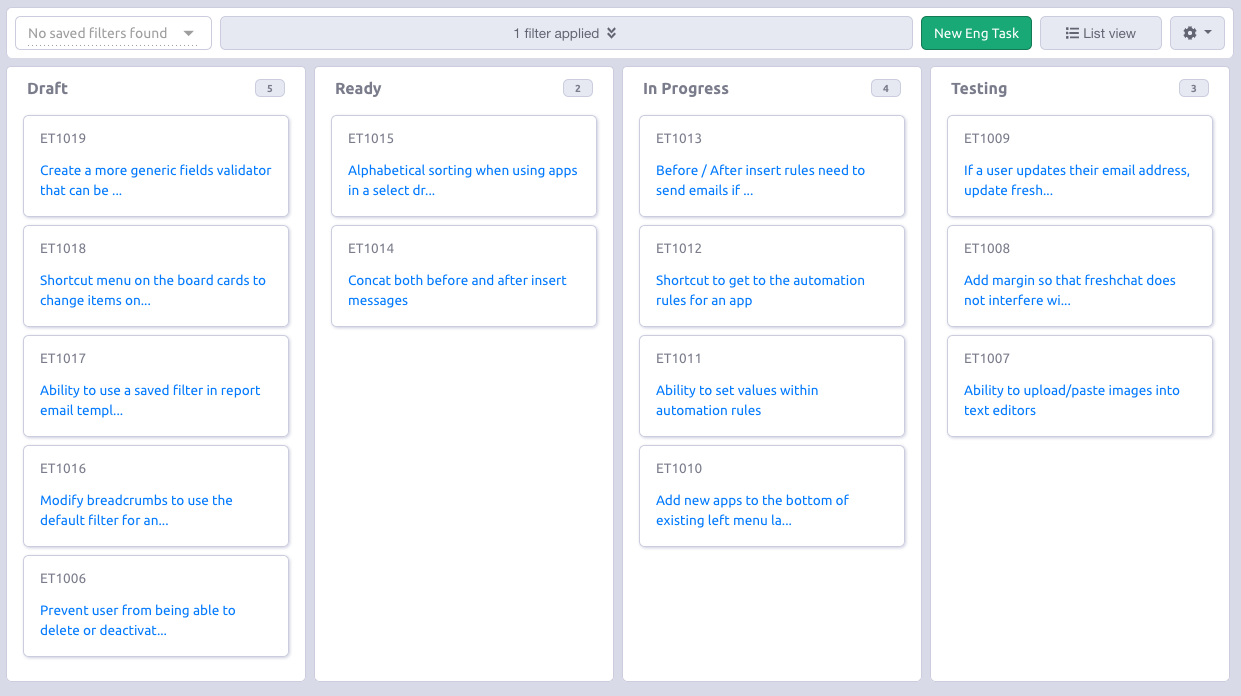Select the ET1010 card
1241x696 pixels.
771,469
